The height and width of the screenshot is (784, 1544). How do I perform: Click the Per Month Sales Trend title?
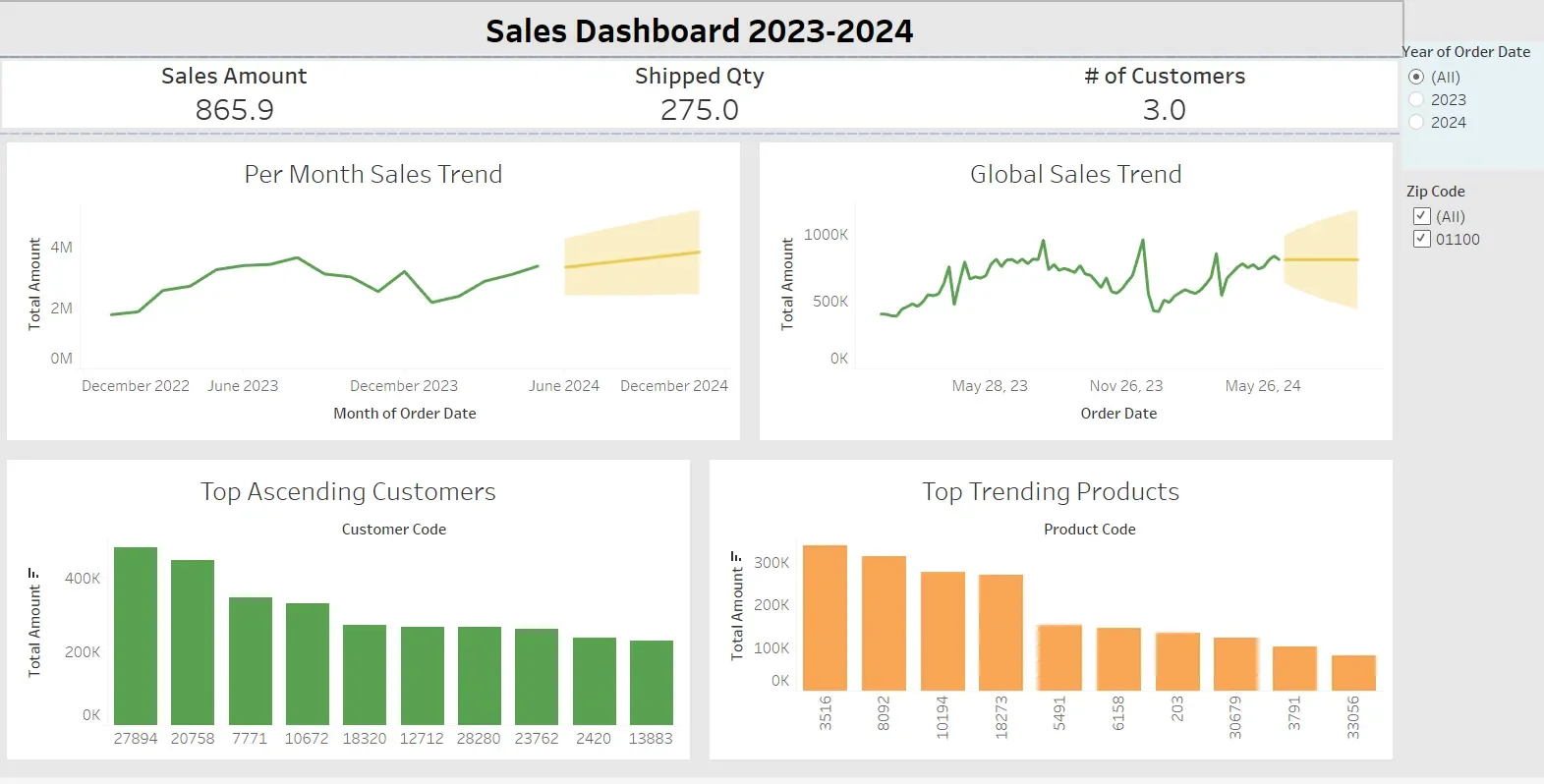373,174
